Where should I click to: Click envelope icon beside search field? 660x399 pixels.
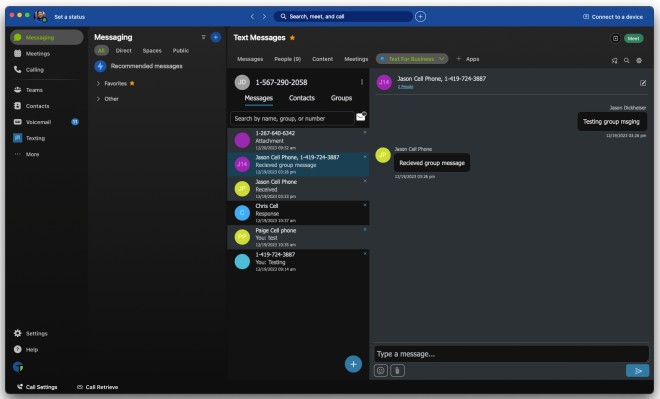(x=361, y=117)
